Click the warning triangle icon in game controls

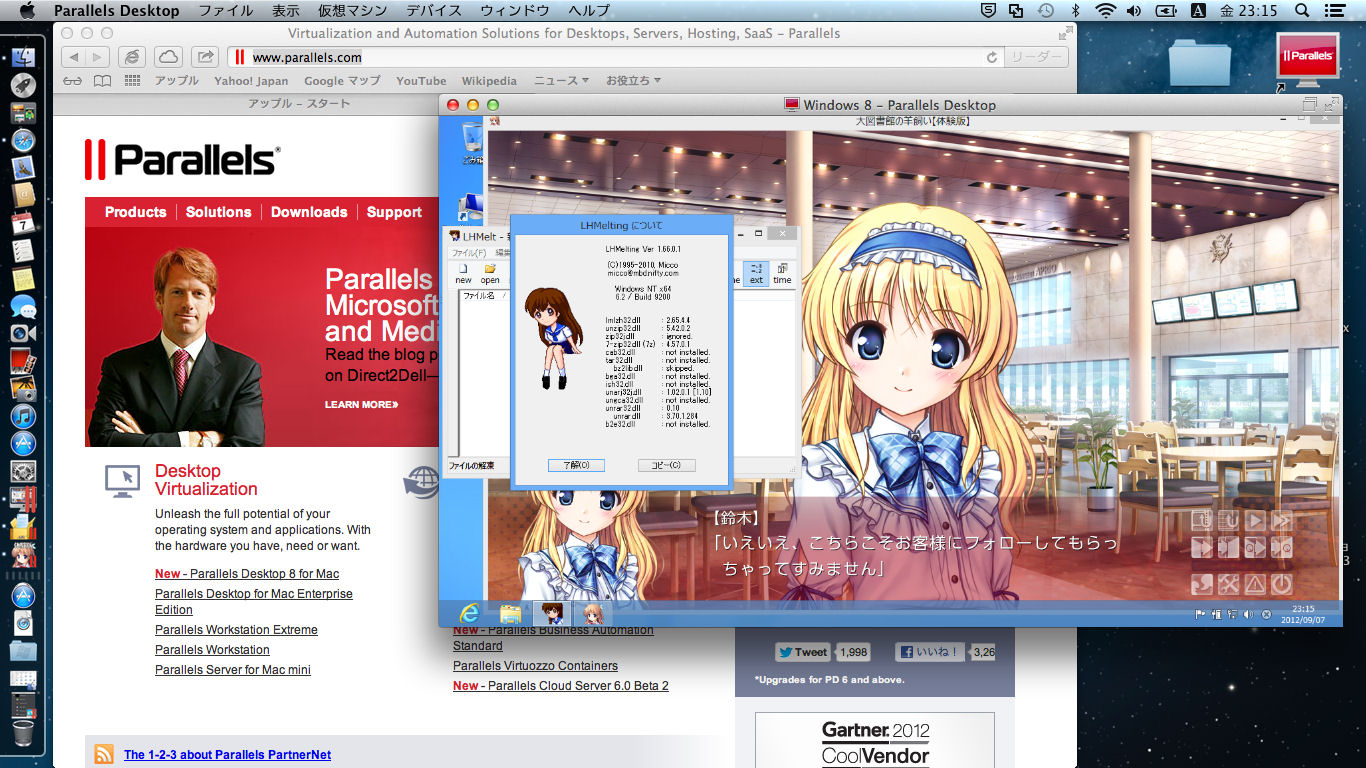tap(1255, 584)
